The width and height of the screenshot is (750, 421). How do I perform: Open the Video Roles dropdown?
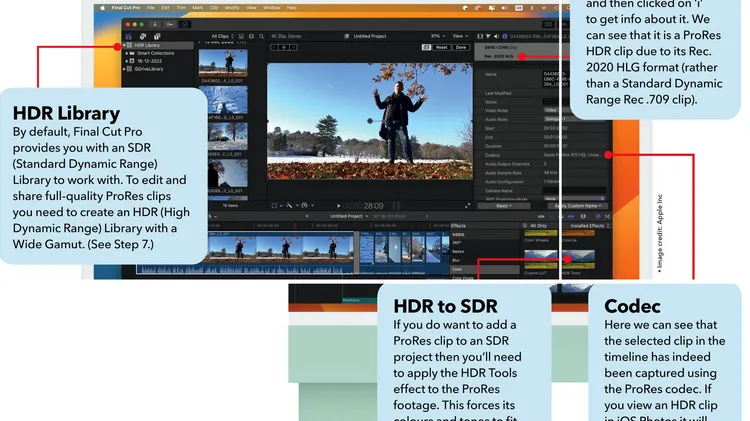(x=556, y=111)
